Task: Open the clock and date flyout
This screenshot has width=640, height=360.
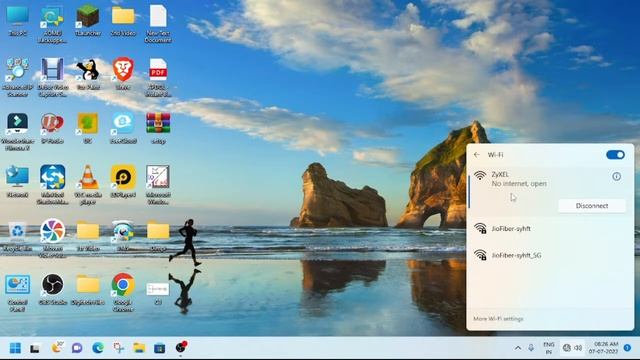Action: [x=603, y=348]
